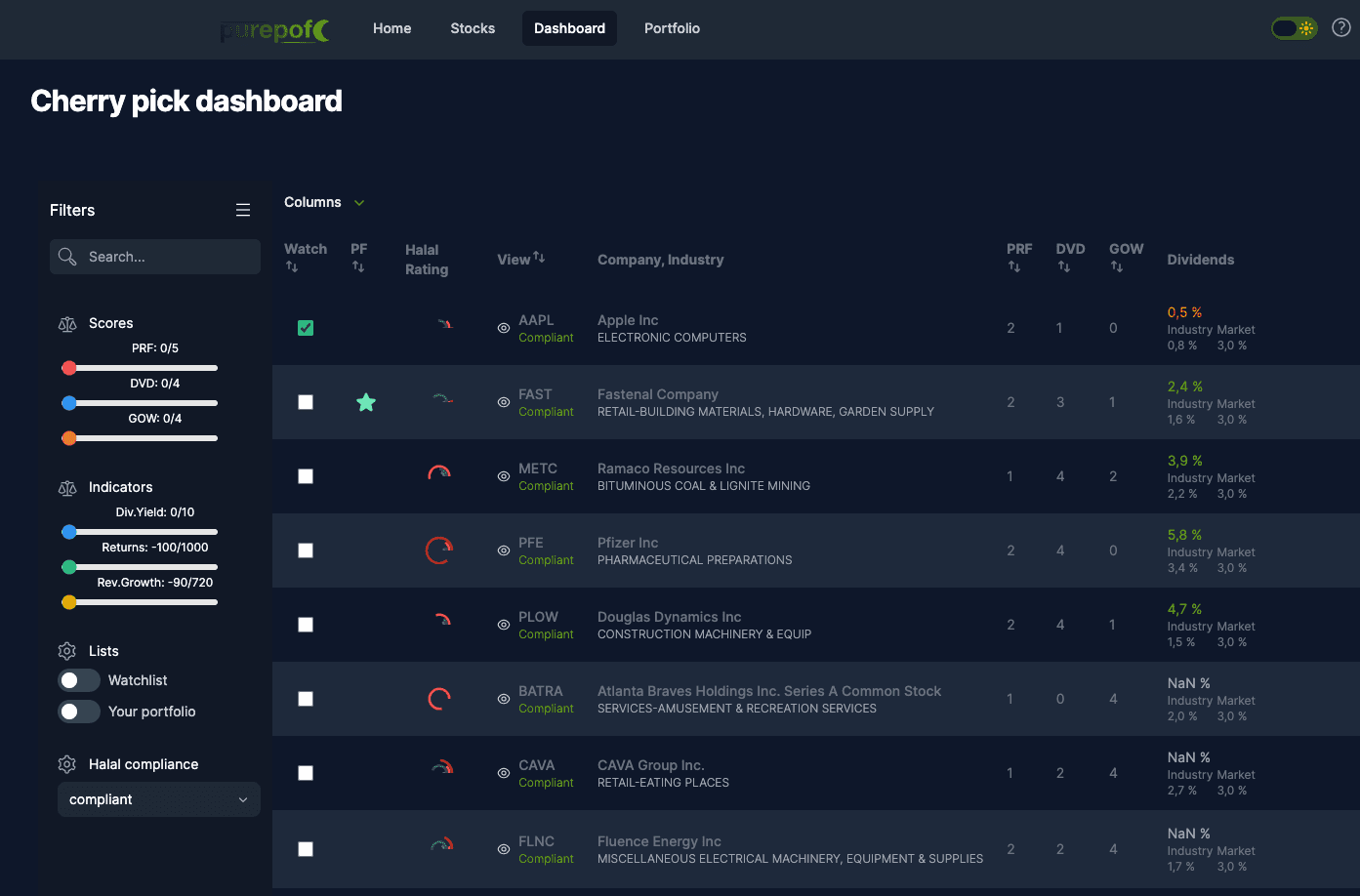This screenshot has height=896, width=1360.
Task: Open the FAST ticker link
Action: 535,394
